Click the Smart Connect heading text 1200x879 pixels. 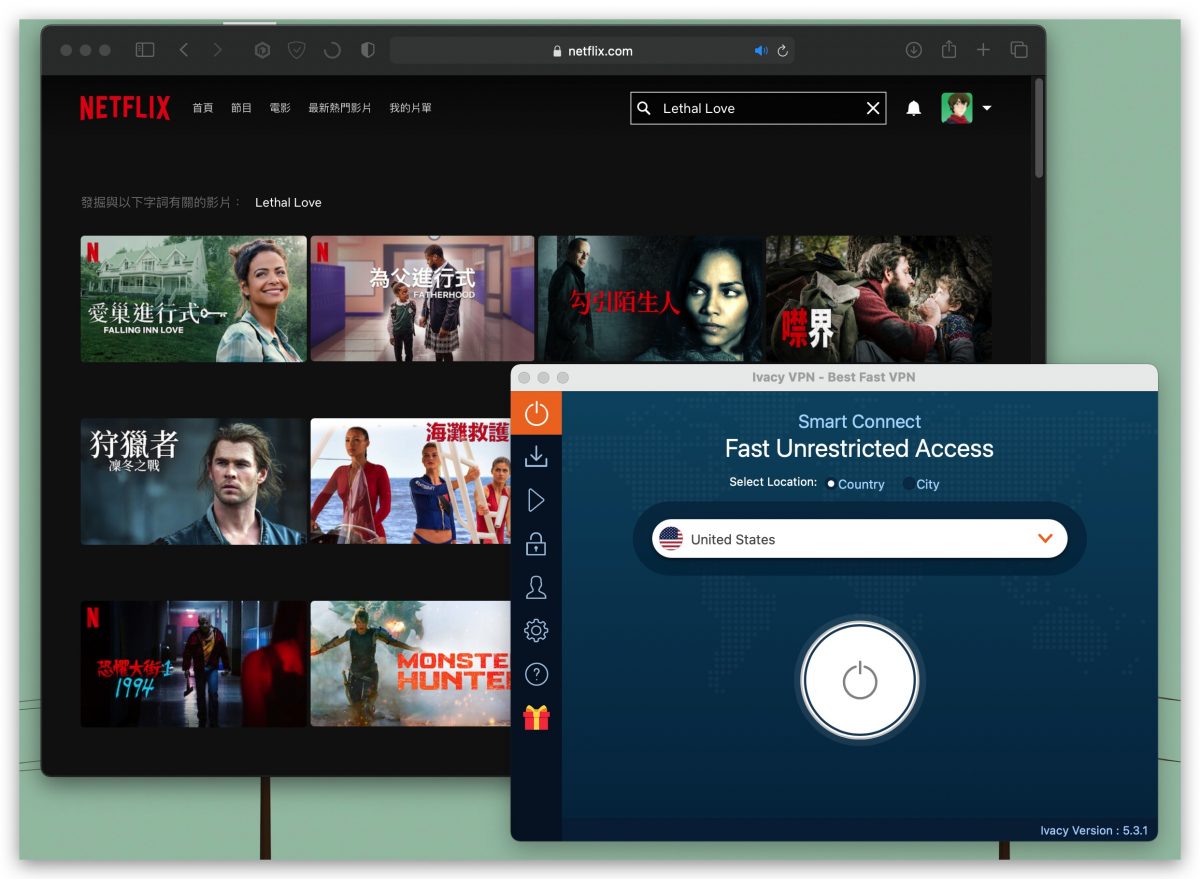[x=859, y=421]
